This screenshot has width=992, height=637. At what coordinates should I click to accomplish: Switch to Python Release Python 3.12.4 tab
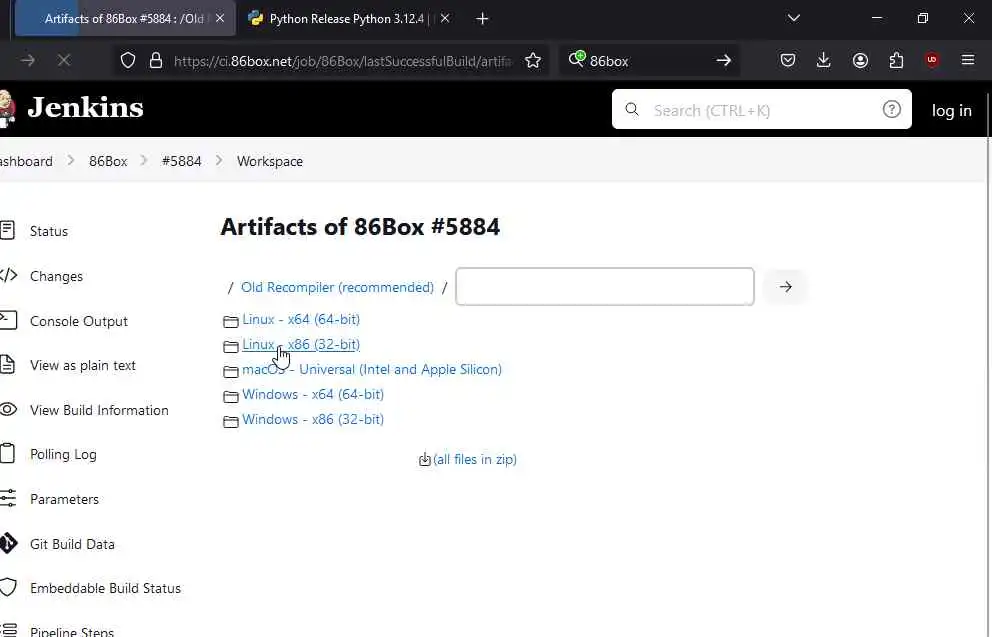[x=346, y=18]
